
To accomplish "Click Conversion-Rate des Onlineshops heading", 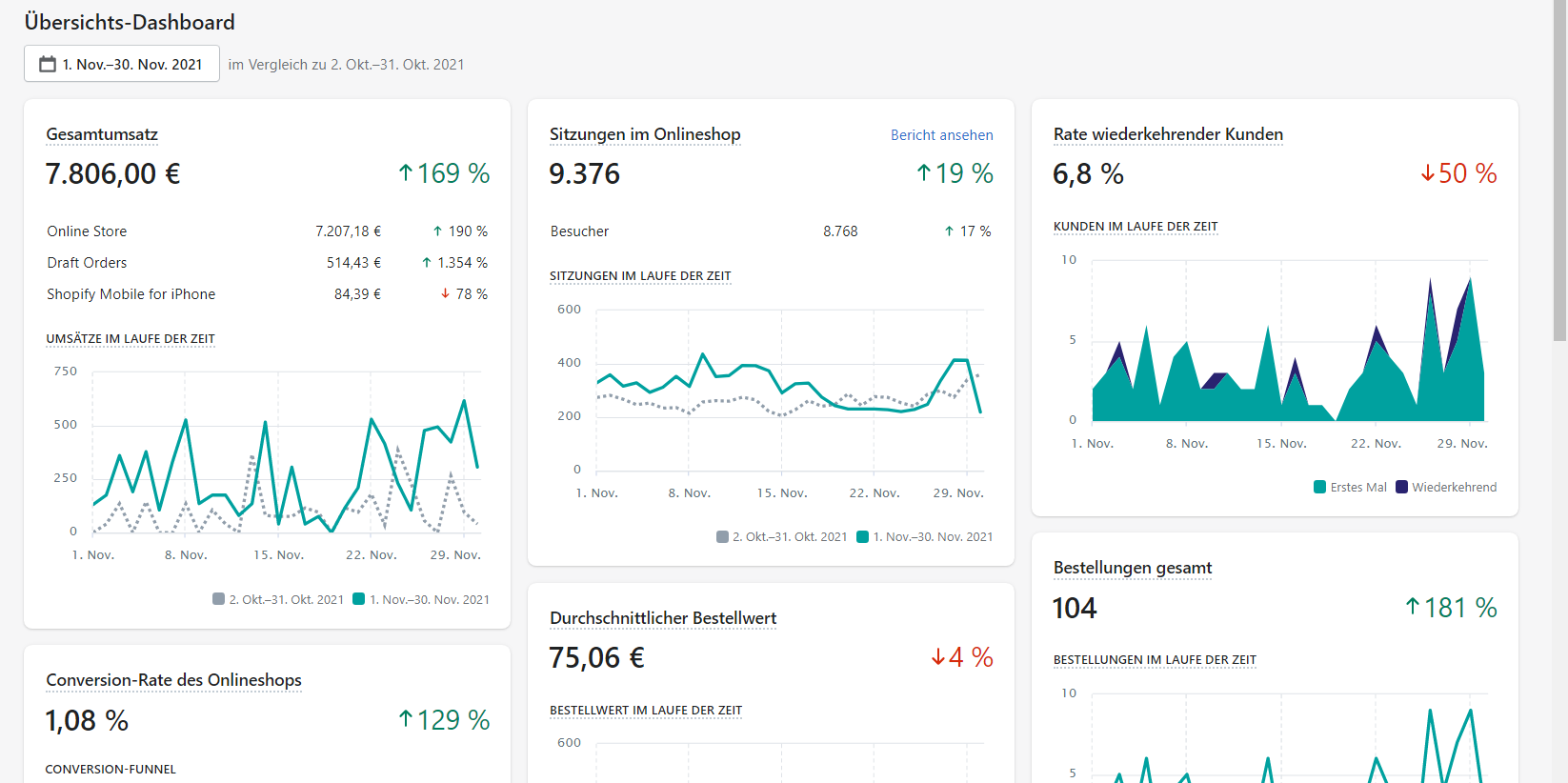I will pyautogui.click(x=173, y=680).
